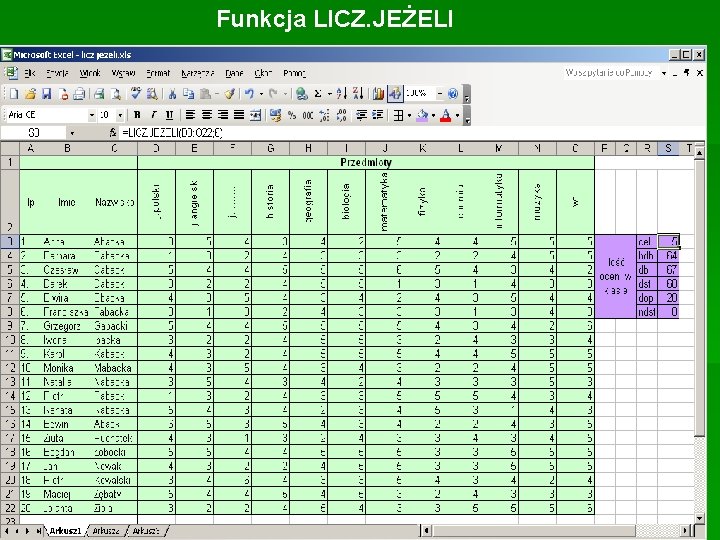Viewport: 720px width, 540px height.
Task: Expand the Borders dropdown arrow
Action: (409, 115)
